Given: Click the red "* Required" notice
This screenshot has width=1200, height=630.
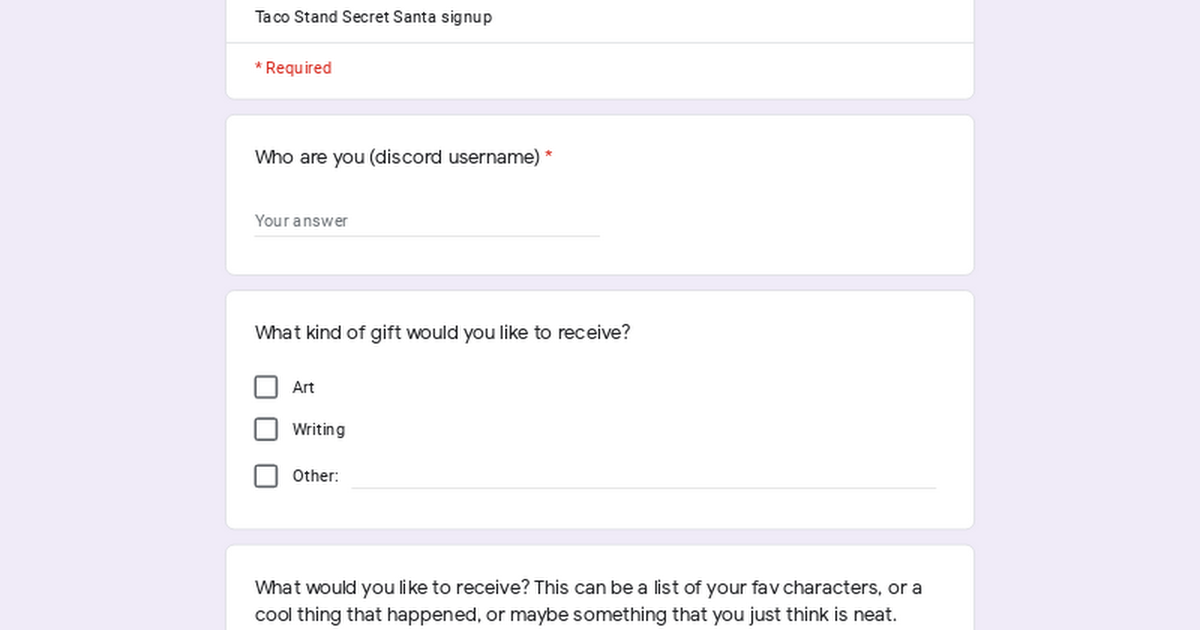Looking at the screenshot, I should [x=293, y=68].
